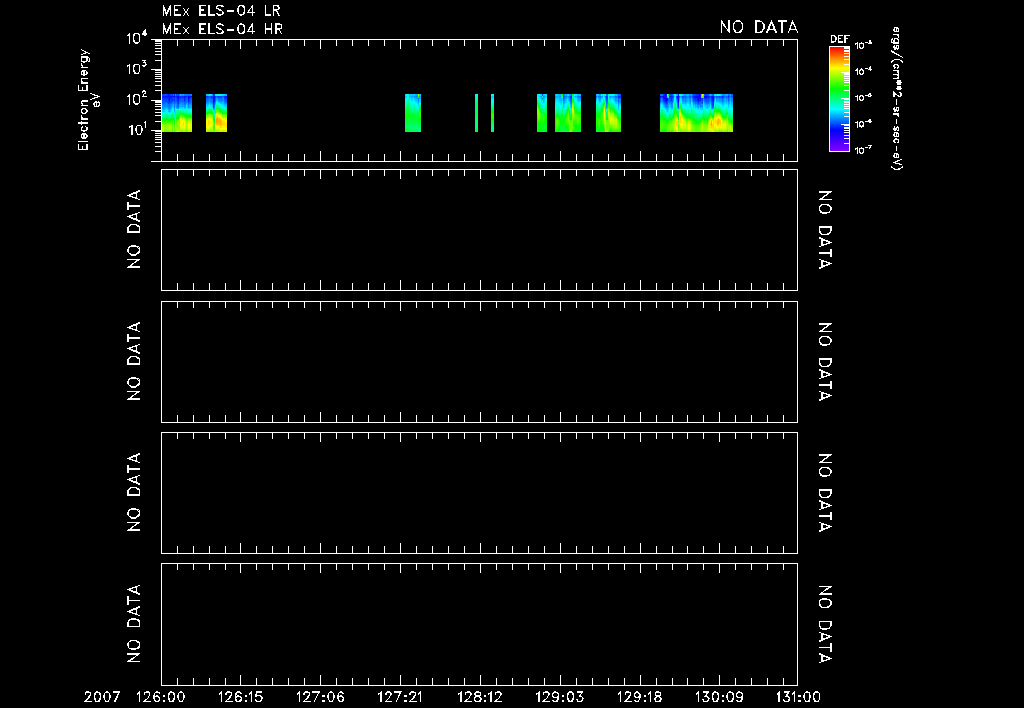Click the wide data block spanning 130:09
This screenshot has height=708, width=1024.
(696, 113)
